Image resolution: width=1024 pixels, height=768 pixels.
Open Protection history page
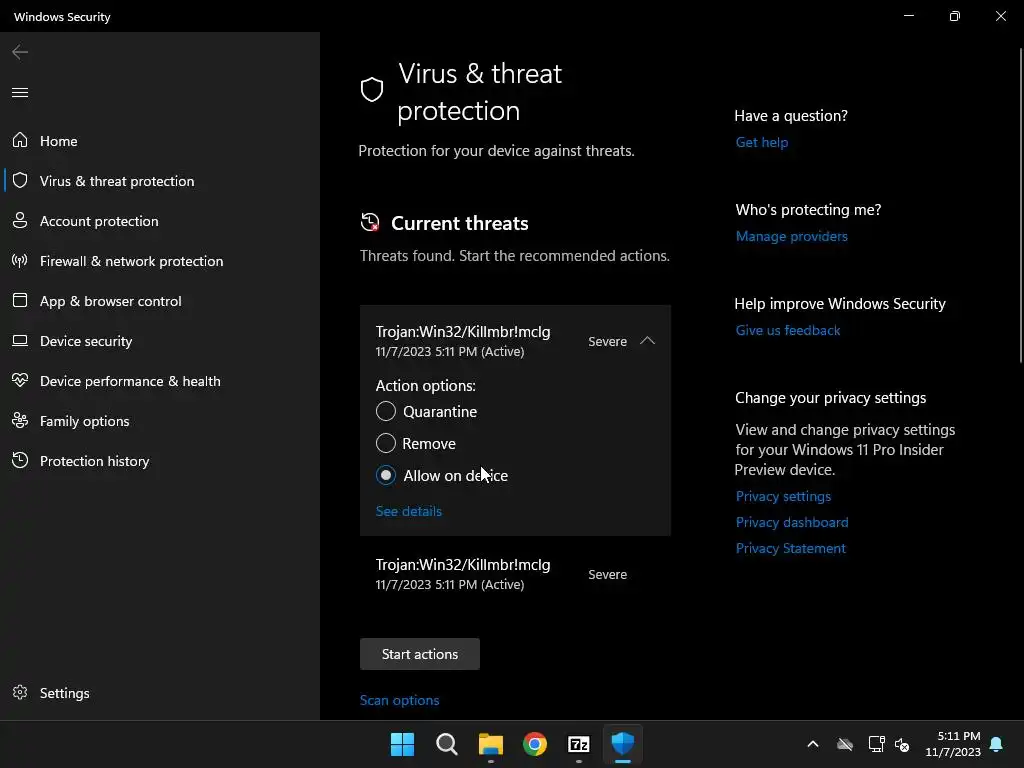pos(95,461)
